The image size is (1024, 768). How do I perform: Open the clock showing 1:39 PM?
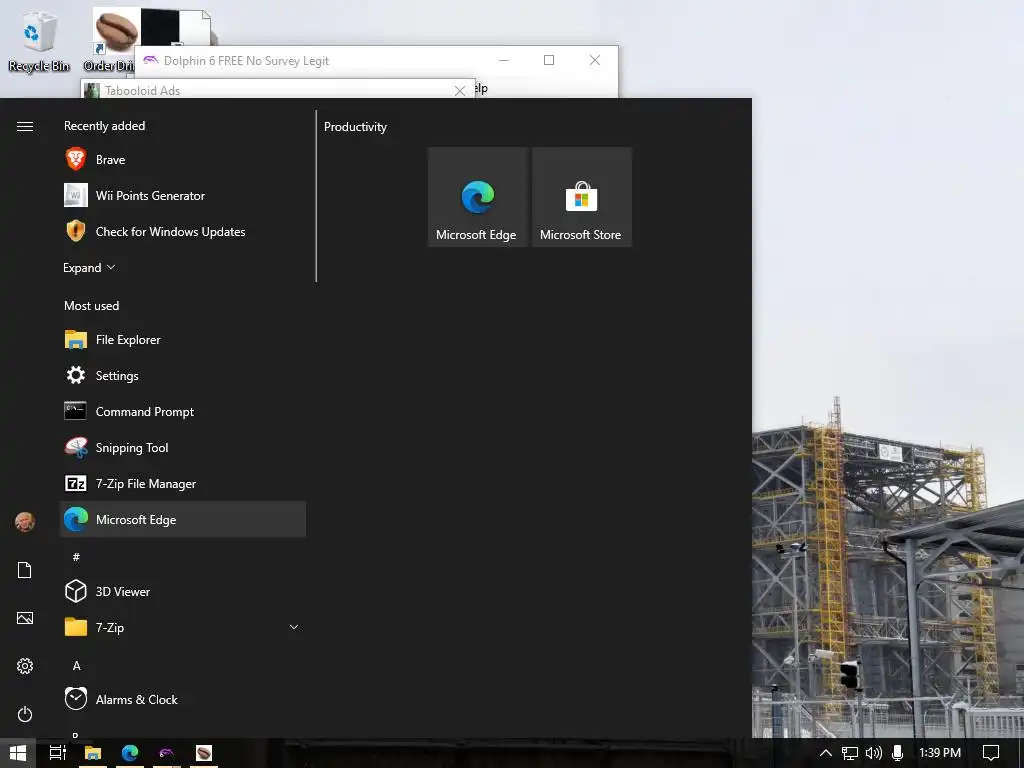coord(940,753)
